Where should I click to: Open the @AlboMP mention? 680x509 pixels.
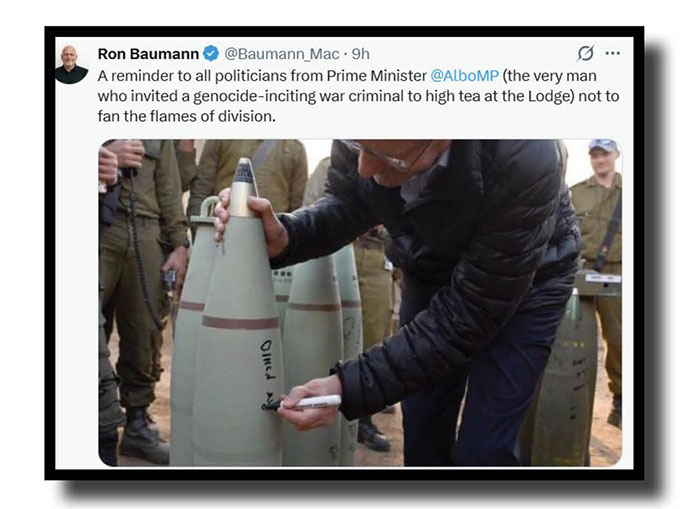point(464,76)
